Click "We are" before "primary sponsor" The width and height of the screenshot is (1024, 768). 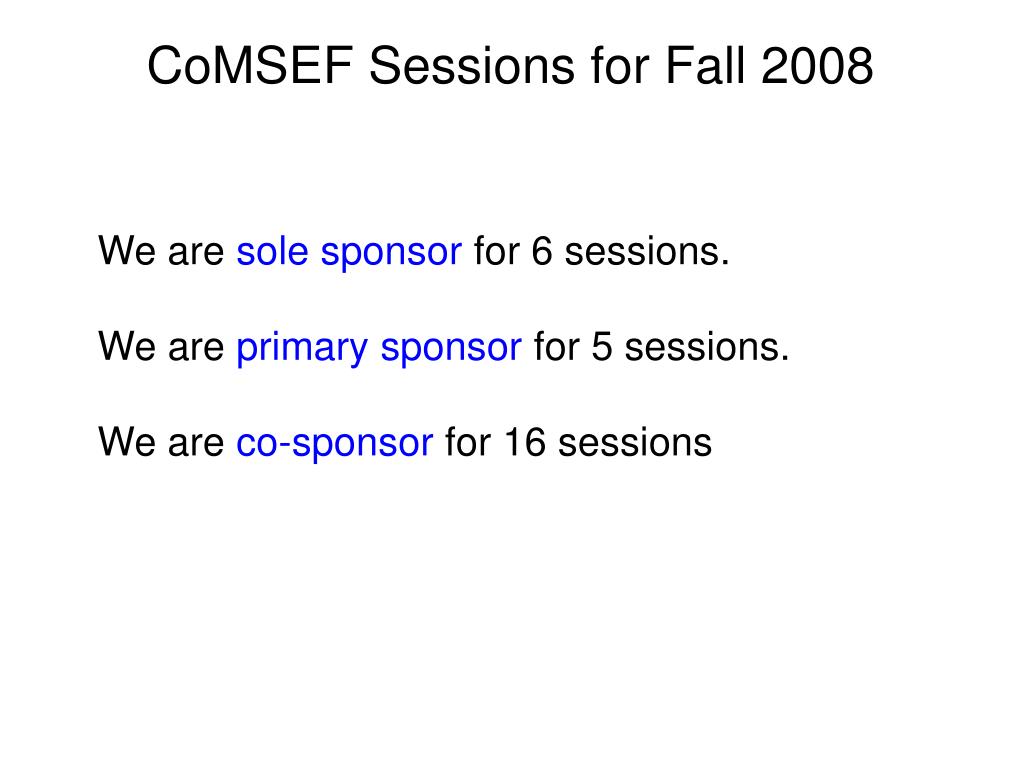pos(161,347)
